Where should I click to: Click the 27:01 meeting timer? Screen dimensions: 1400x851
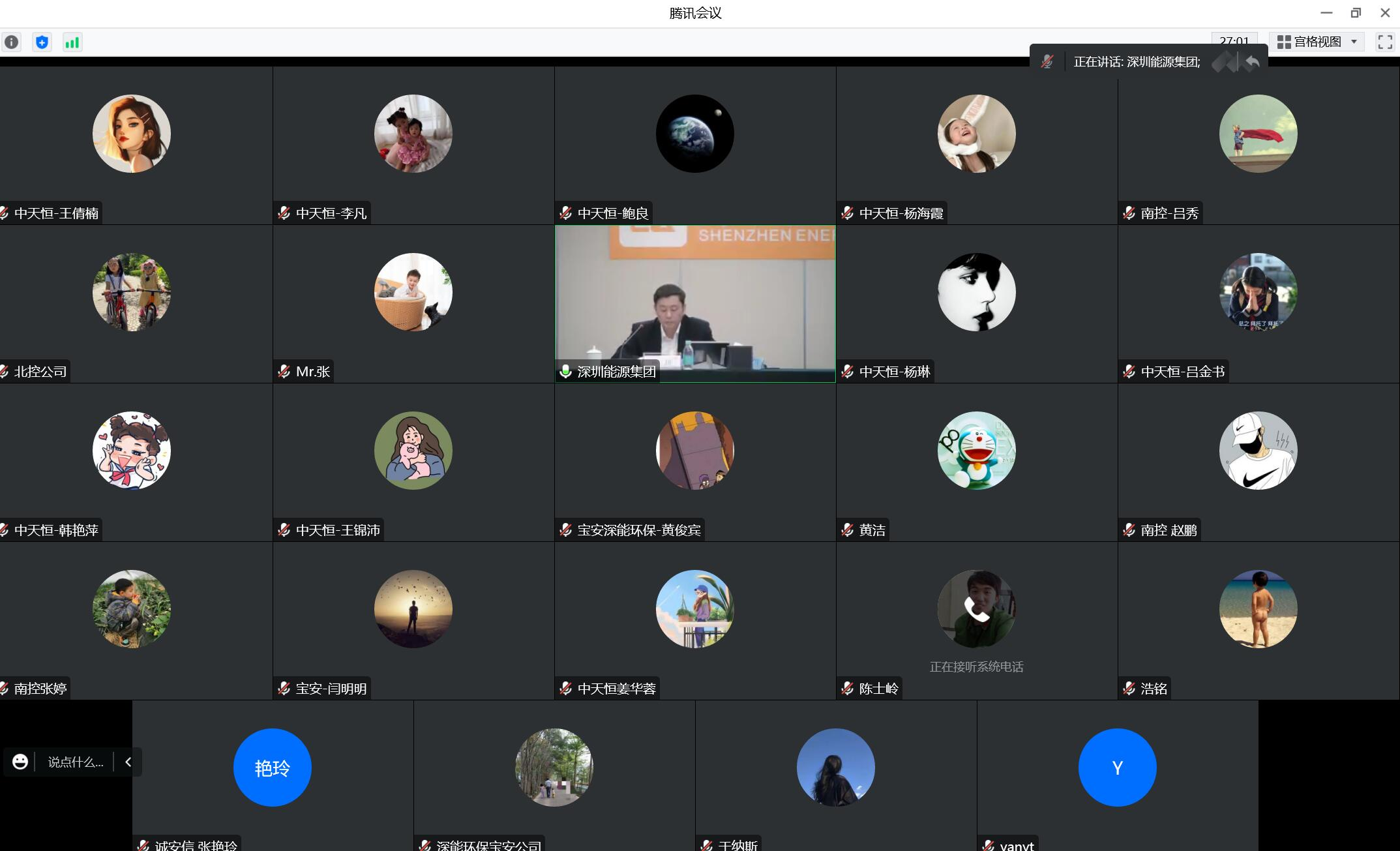click(1234, 40)
